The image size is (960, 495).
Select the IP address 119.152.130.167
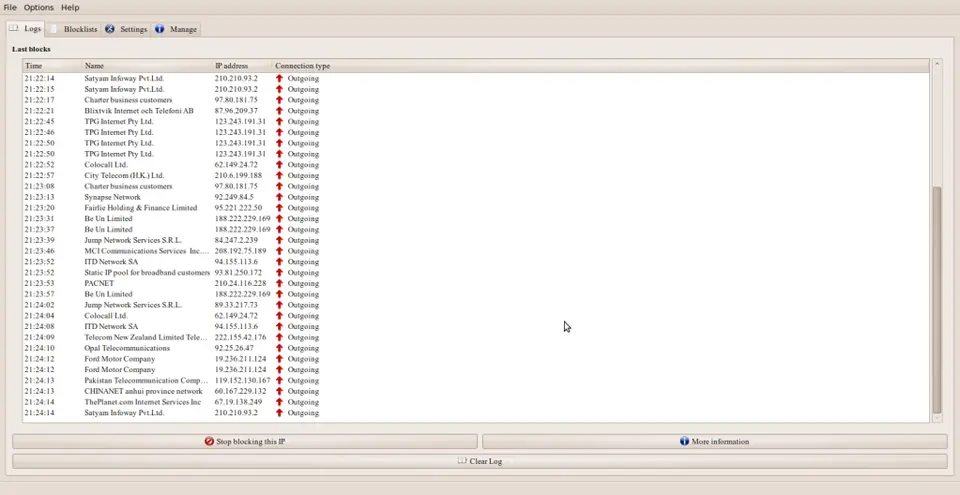coord(242,380)
